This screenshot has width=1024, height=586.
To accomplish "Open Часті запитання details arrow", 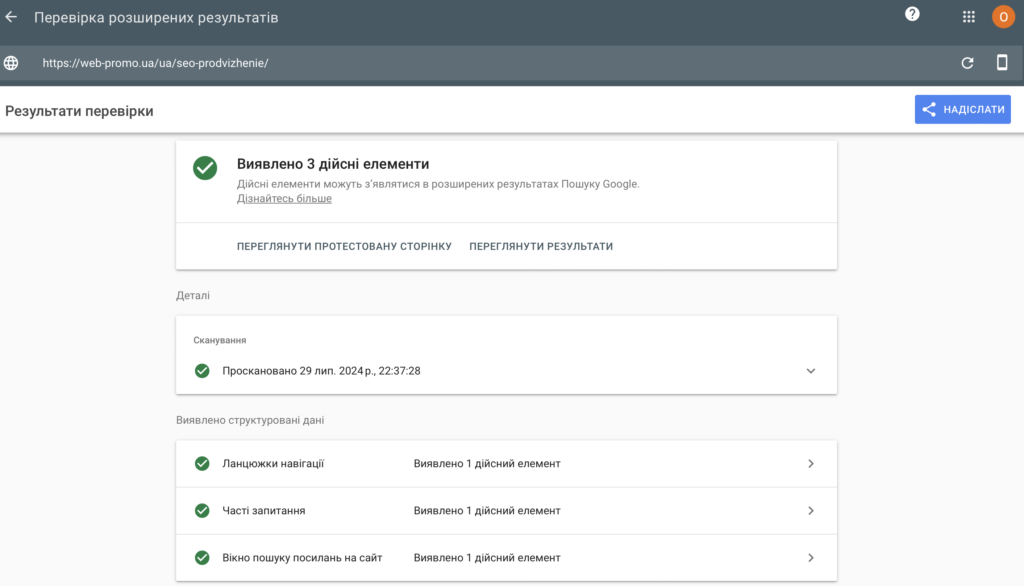I will (x=811, y=511).
